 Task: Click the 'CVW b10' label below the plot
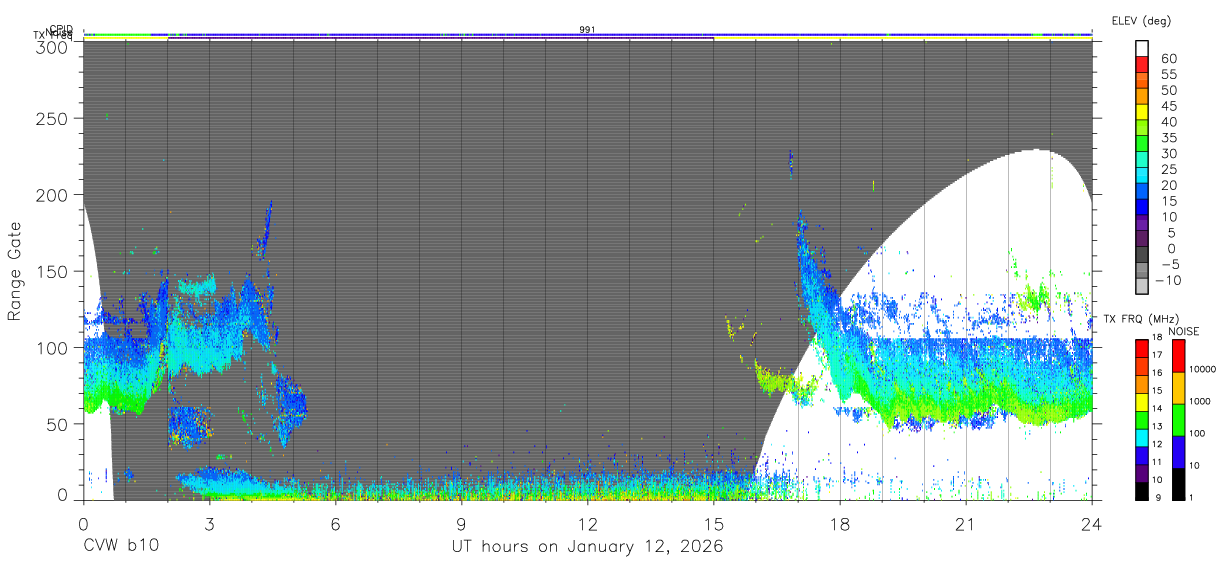(121, 547)
